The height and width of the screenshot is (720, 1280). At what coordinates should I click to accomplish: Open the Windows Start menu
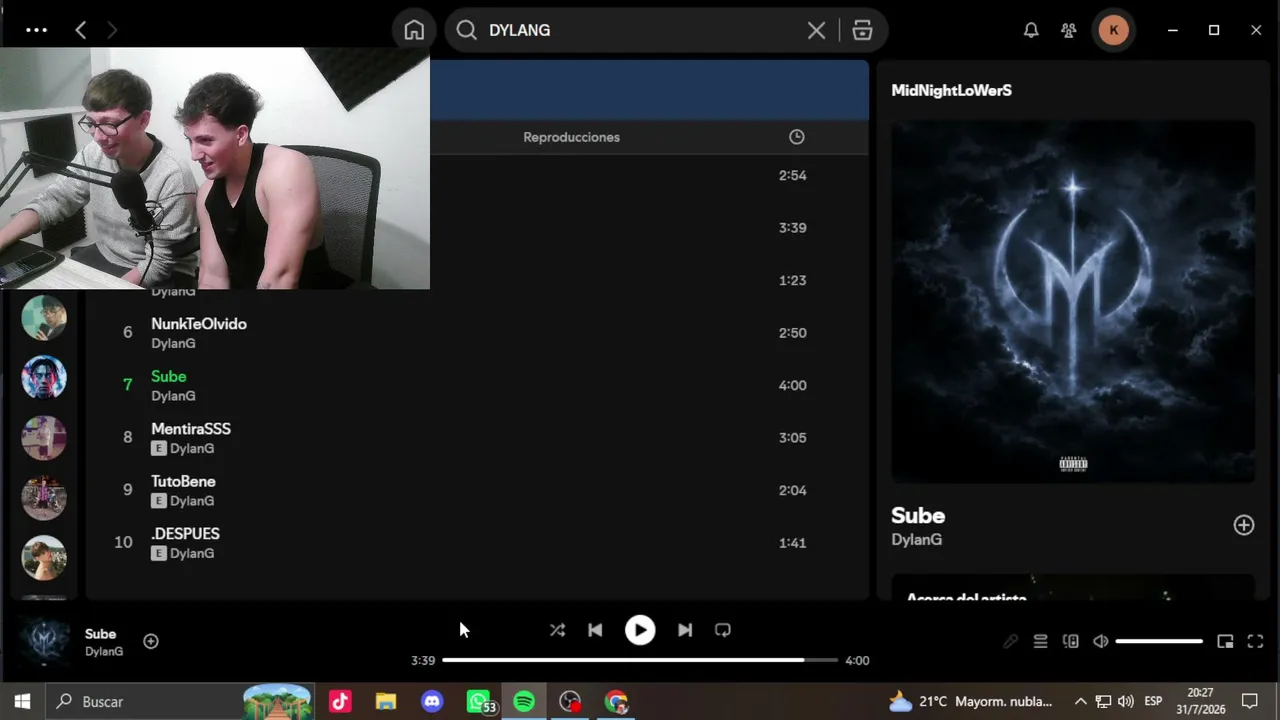pyautogui.click(x=22, y=701)
